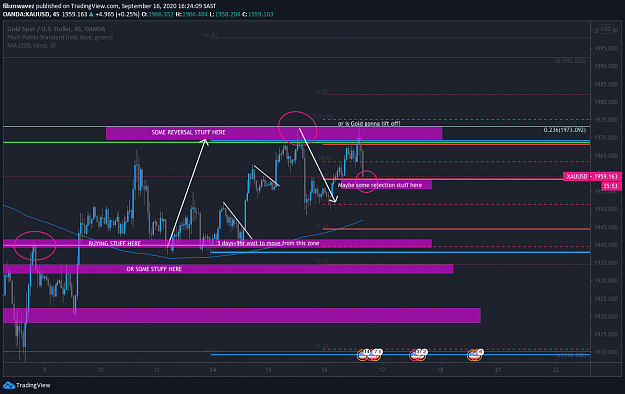Click the 1980.000 price axis value
Viewport: 625px width, 394px height.
tap(607, 102)
